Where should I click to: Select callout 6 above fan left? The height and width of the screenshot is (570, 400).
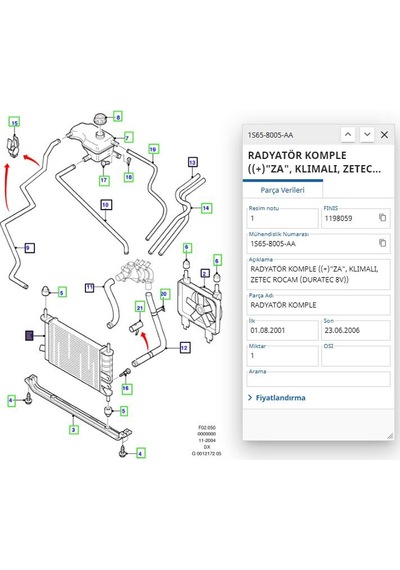[x=187, y=248]
